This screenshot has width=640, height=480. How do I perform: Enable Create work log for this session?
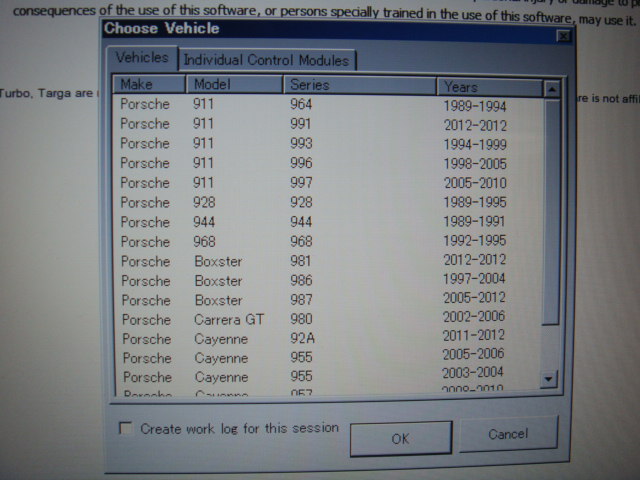(x=126, y=428)
